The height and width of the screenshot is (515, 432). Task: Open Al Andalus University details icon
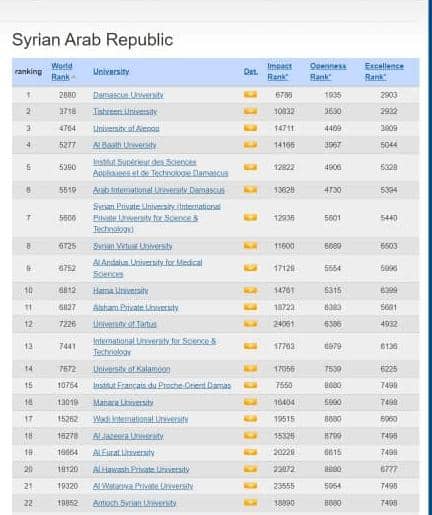tap(250, 268)
